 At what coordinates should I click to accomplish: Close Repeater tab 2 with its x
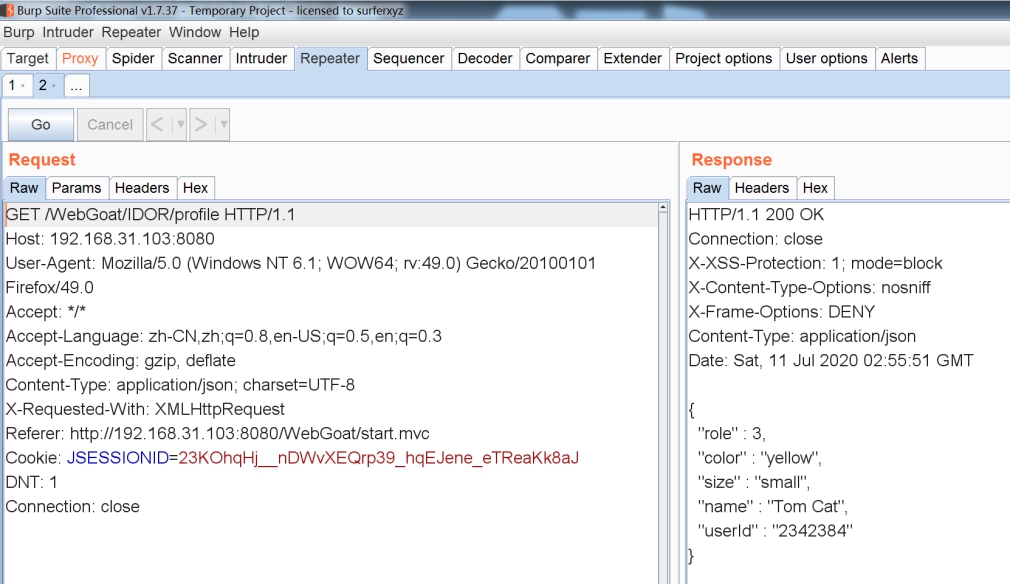click(x=54, y=86)
